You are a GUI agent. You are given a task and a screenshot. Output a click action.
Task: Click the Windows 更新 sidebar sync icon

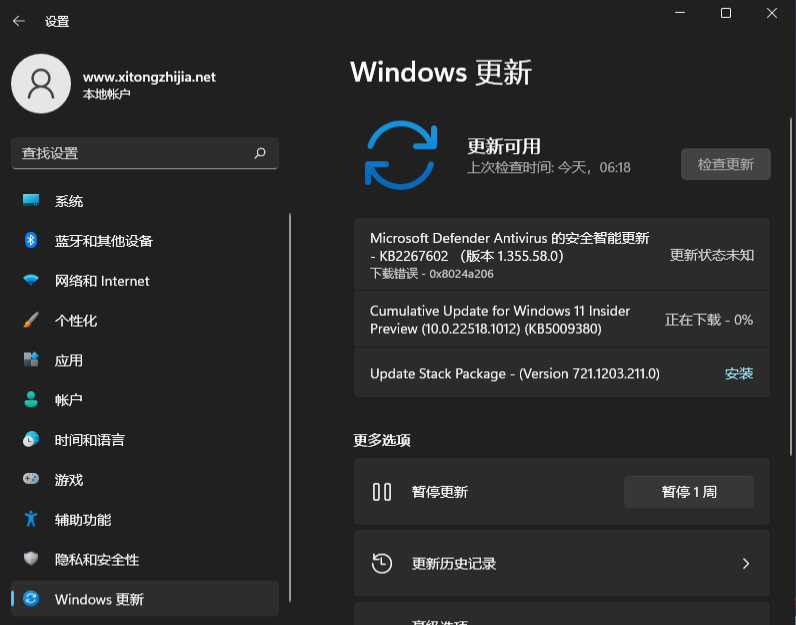pos(31,599)
